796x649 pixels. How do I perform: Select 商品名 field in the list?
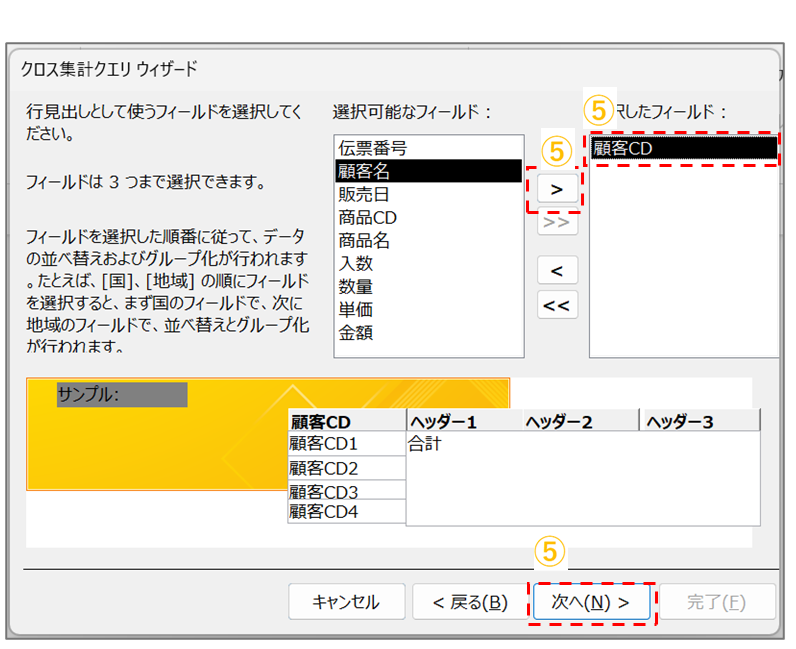[364, 240]
